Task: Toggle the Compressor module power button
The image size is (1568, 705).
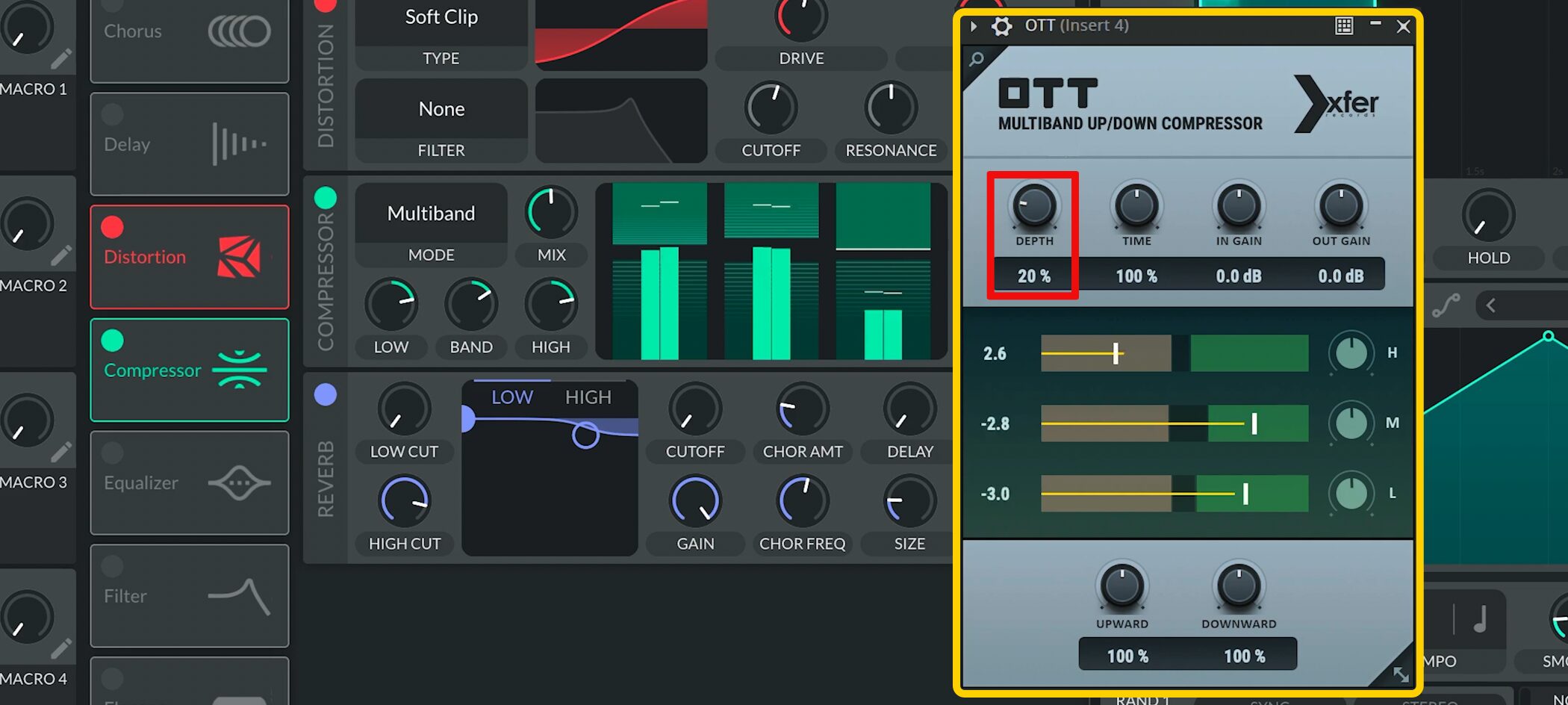Action: pyautogui.click(x=113, y=341)
